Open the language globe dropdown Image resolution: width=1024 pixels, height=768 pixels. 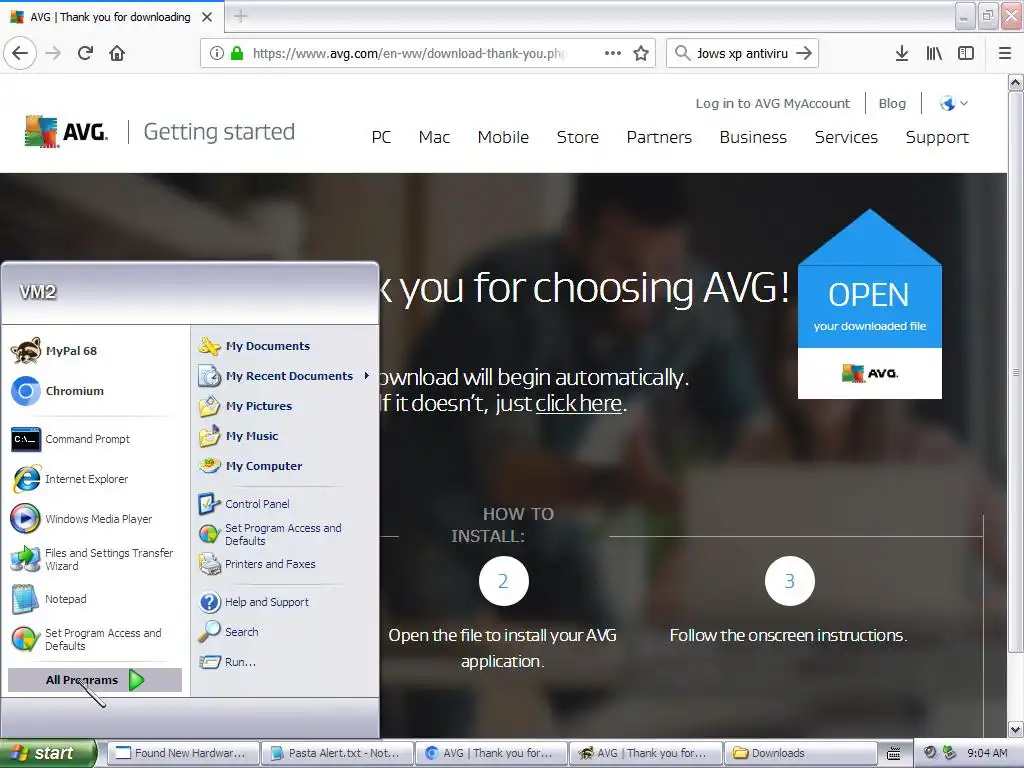click(x=953, y=103)
